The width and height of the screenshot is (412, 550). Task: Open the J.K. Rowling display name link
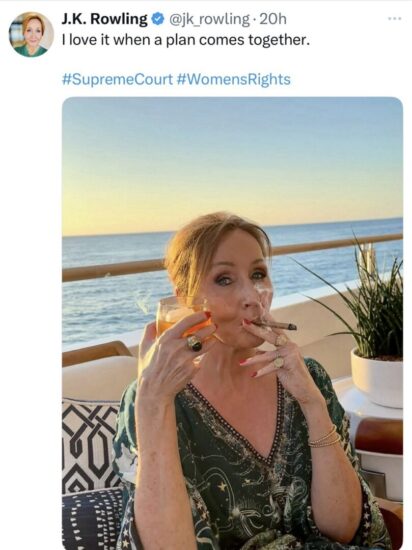[104, 19]
